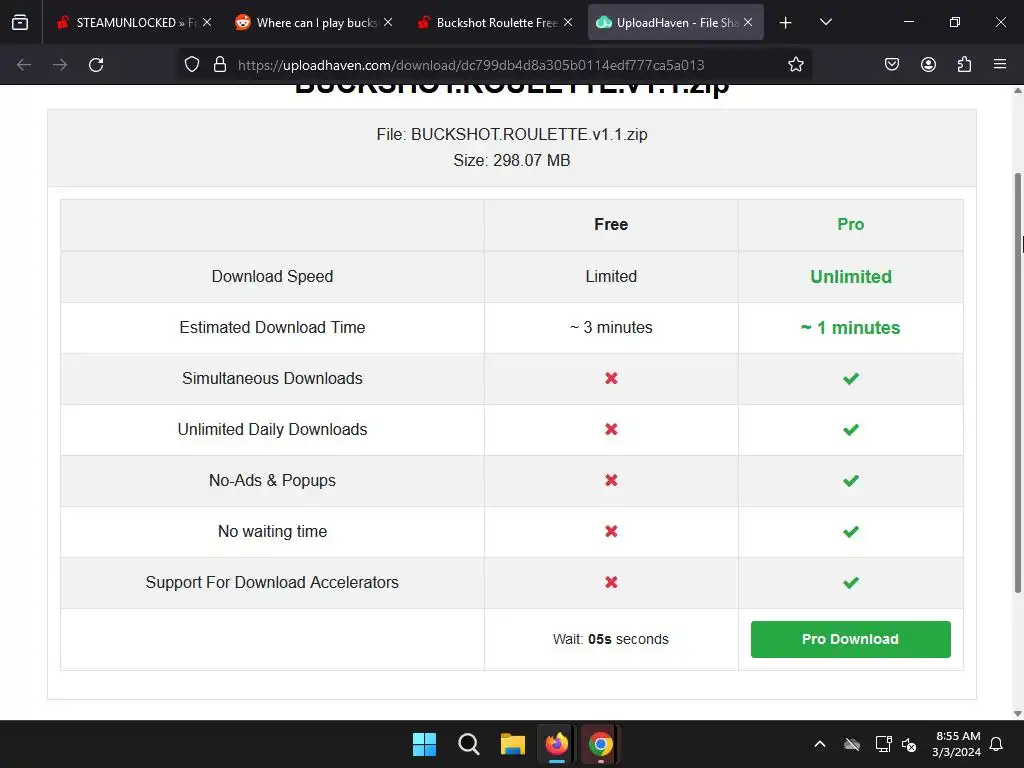Image resolution: width=1024 pixels, height=768 pixels.
Task: Click the 'Wait: 05s seconds' countdown text
Action: [x=611, y=639]
